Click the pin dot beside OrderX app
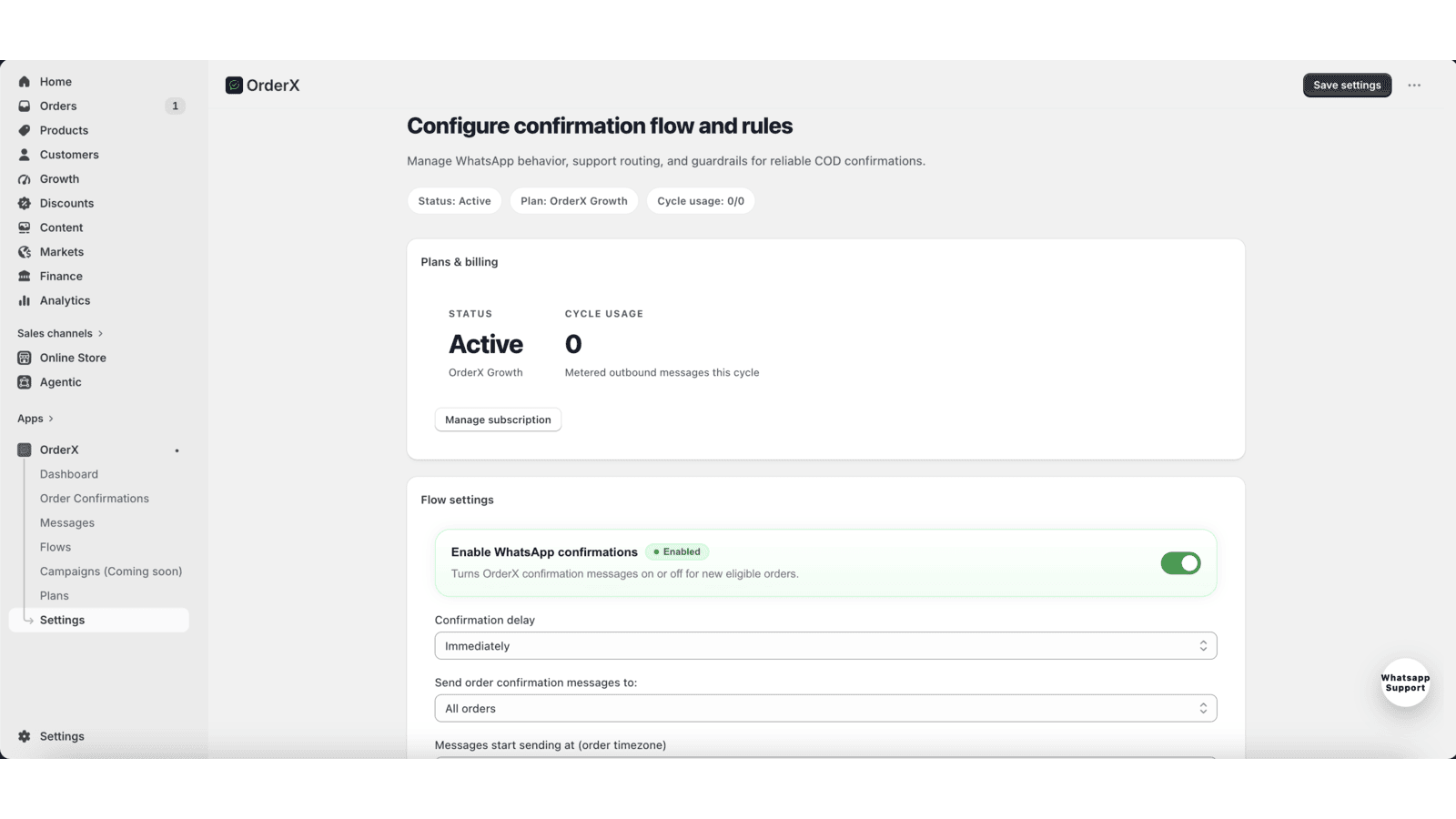The image size is (1456, 819). click(177, 450)
